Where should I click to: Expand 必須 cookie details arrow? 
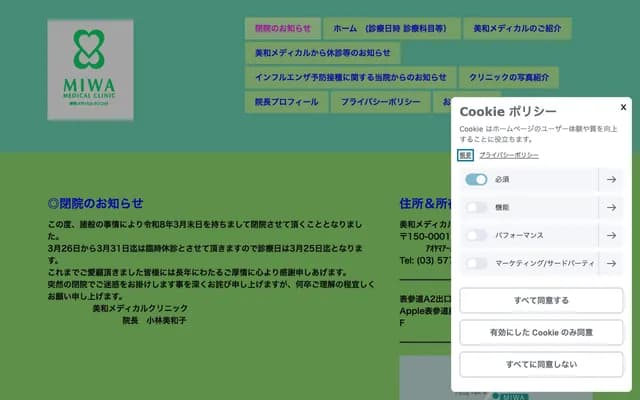tap(611, 180)
